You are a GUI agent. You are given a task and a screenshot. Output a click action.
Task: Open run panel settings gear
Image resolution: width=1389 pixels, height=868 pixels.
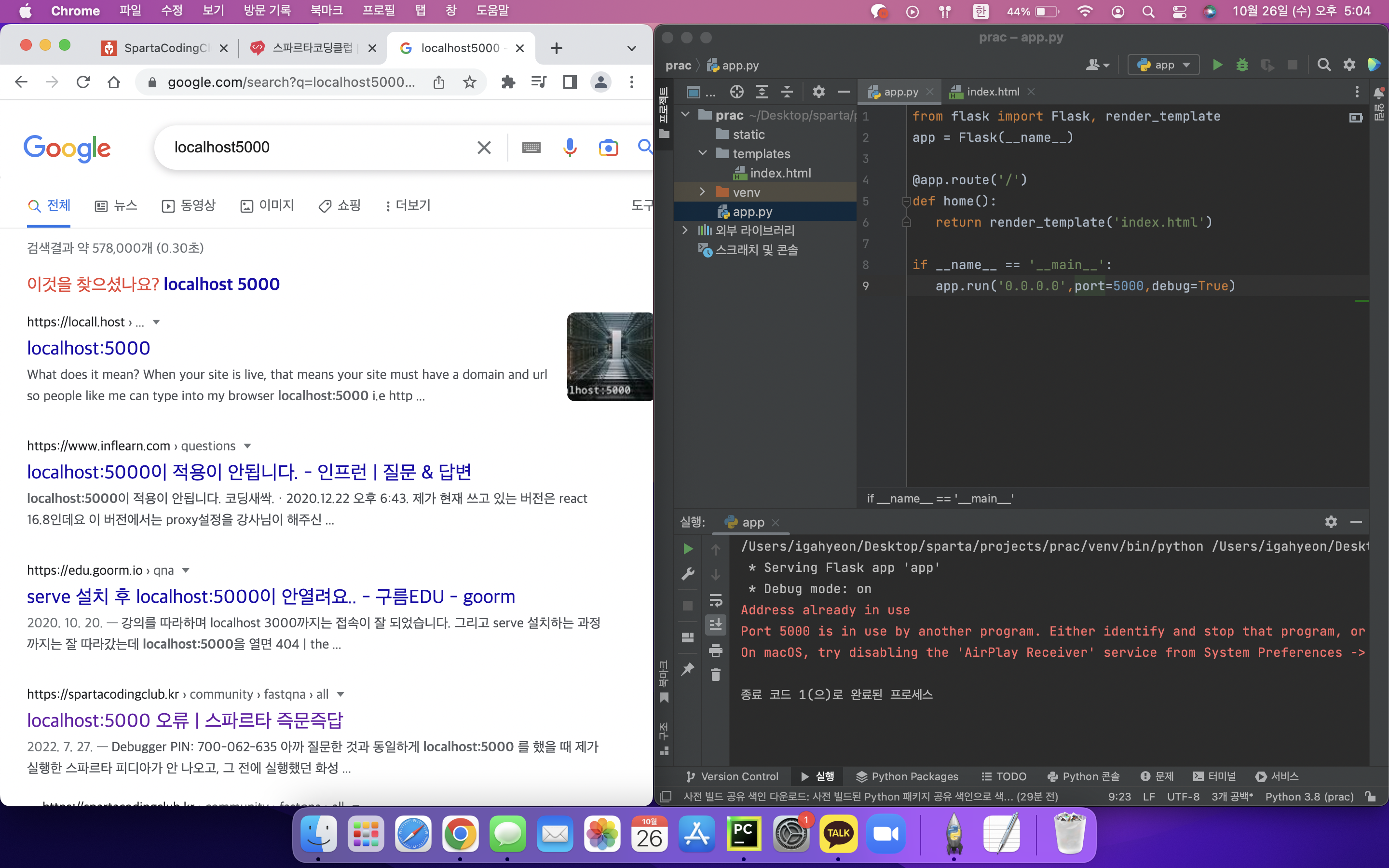tap(1331, 522)
